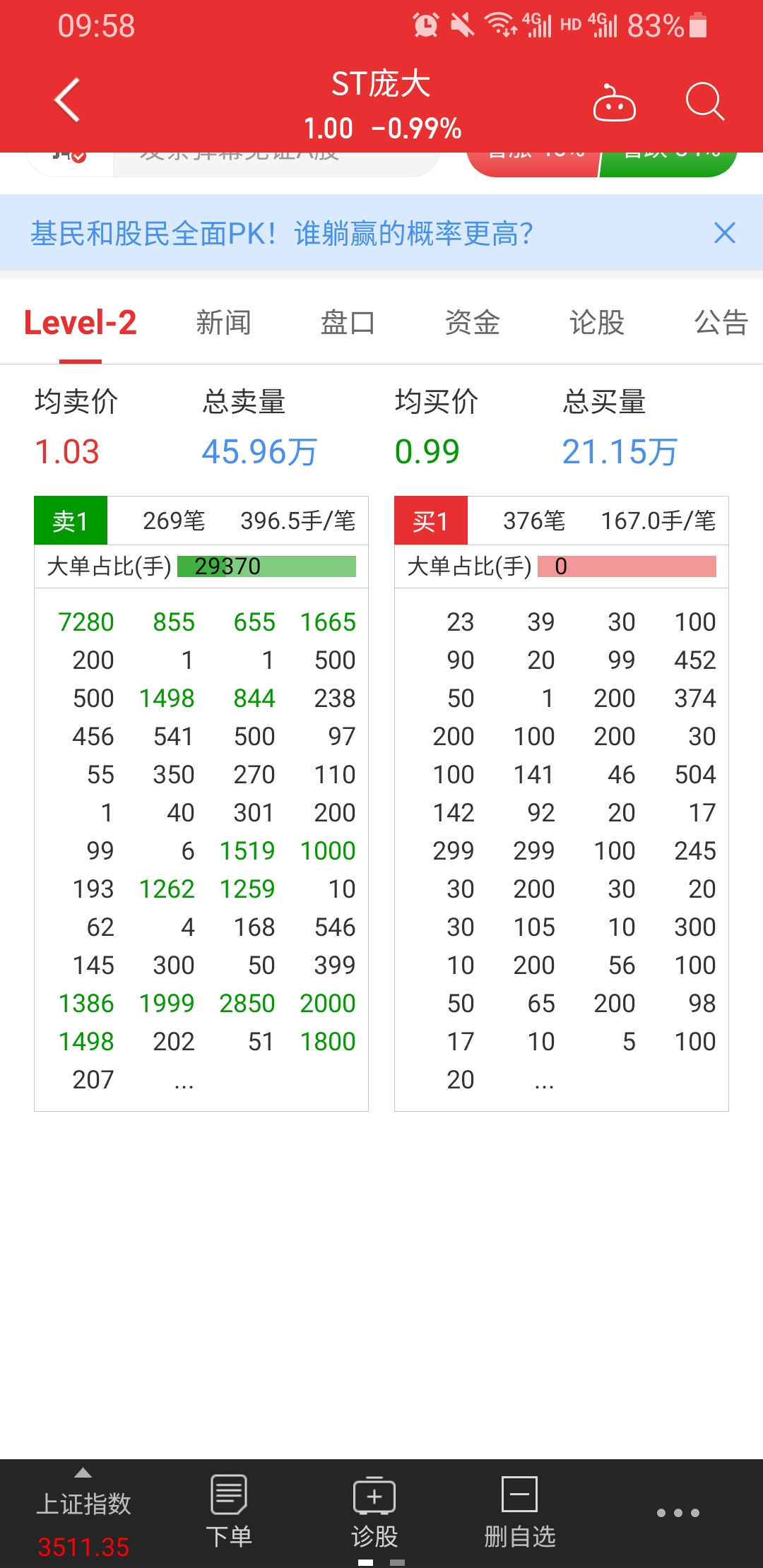Viewport: 763px width, 1568px height.
Task: Tap the 167.0手/笔 average text
Action: tap(658, 521)
